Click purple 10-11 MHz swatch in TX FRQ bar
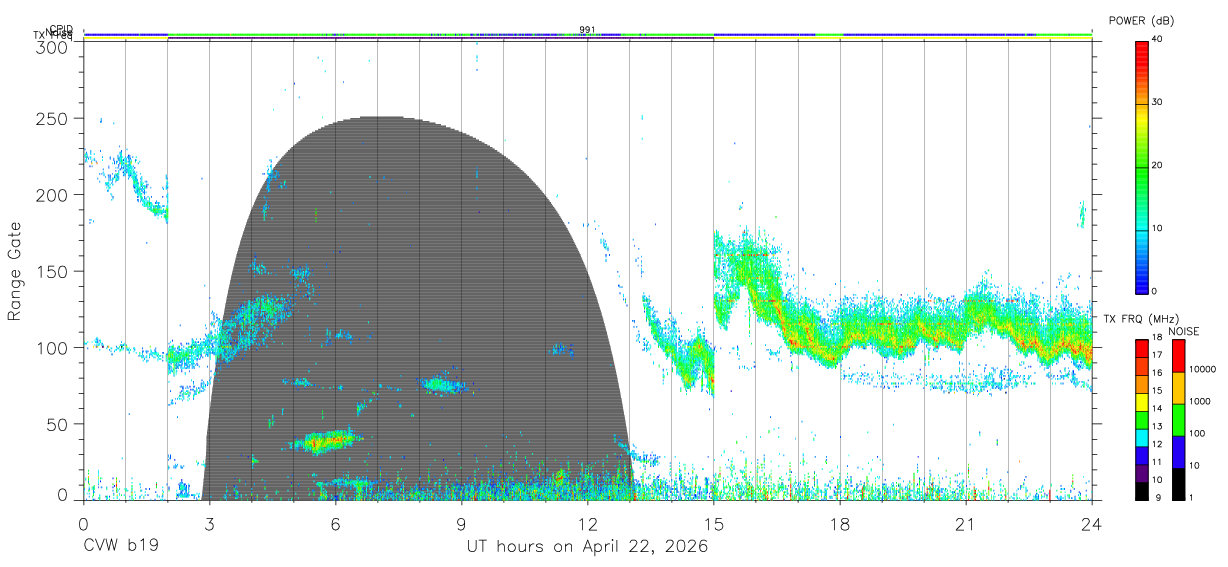The height and width of the screenshot is (567, 1228). pyautogui.click(x=1142, y=472)
